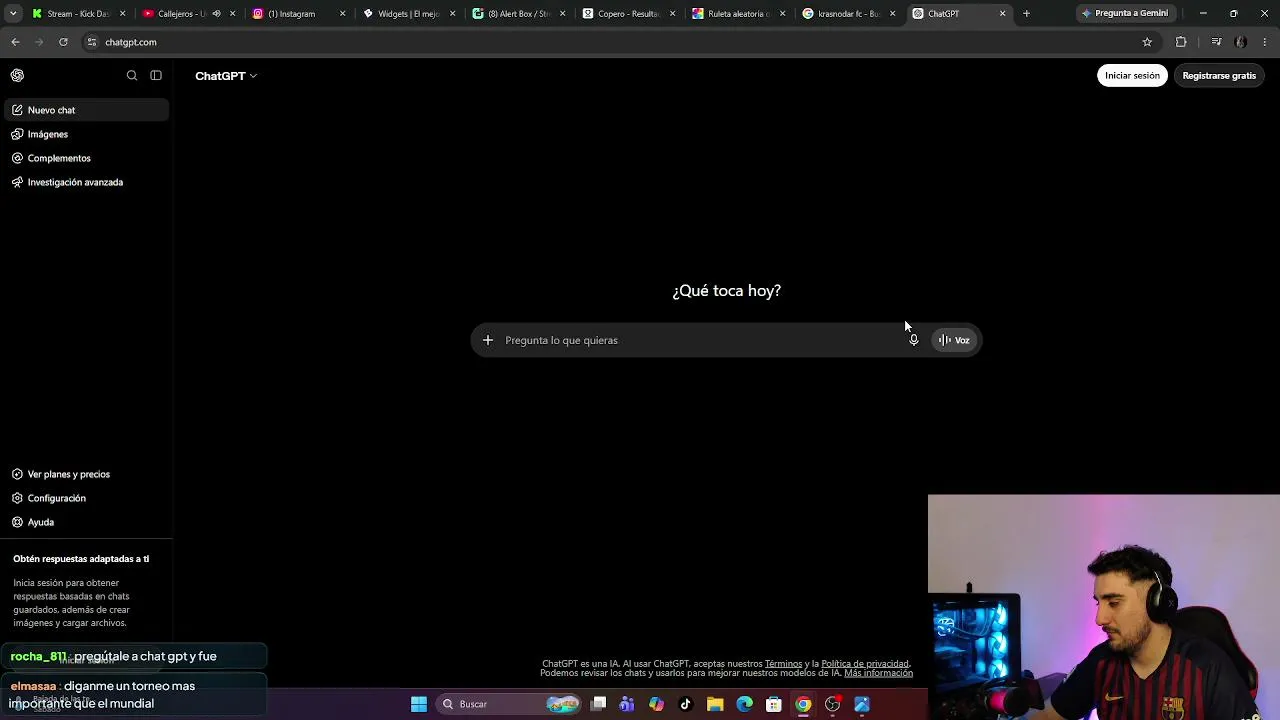Viewport: 1280px width, 720px height.
Task: Open Microsoft Store from the taskbar
Action: (x=773, y=704)
